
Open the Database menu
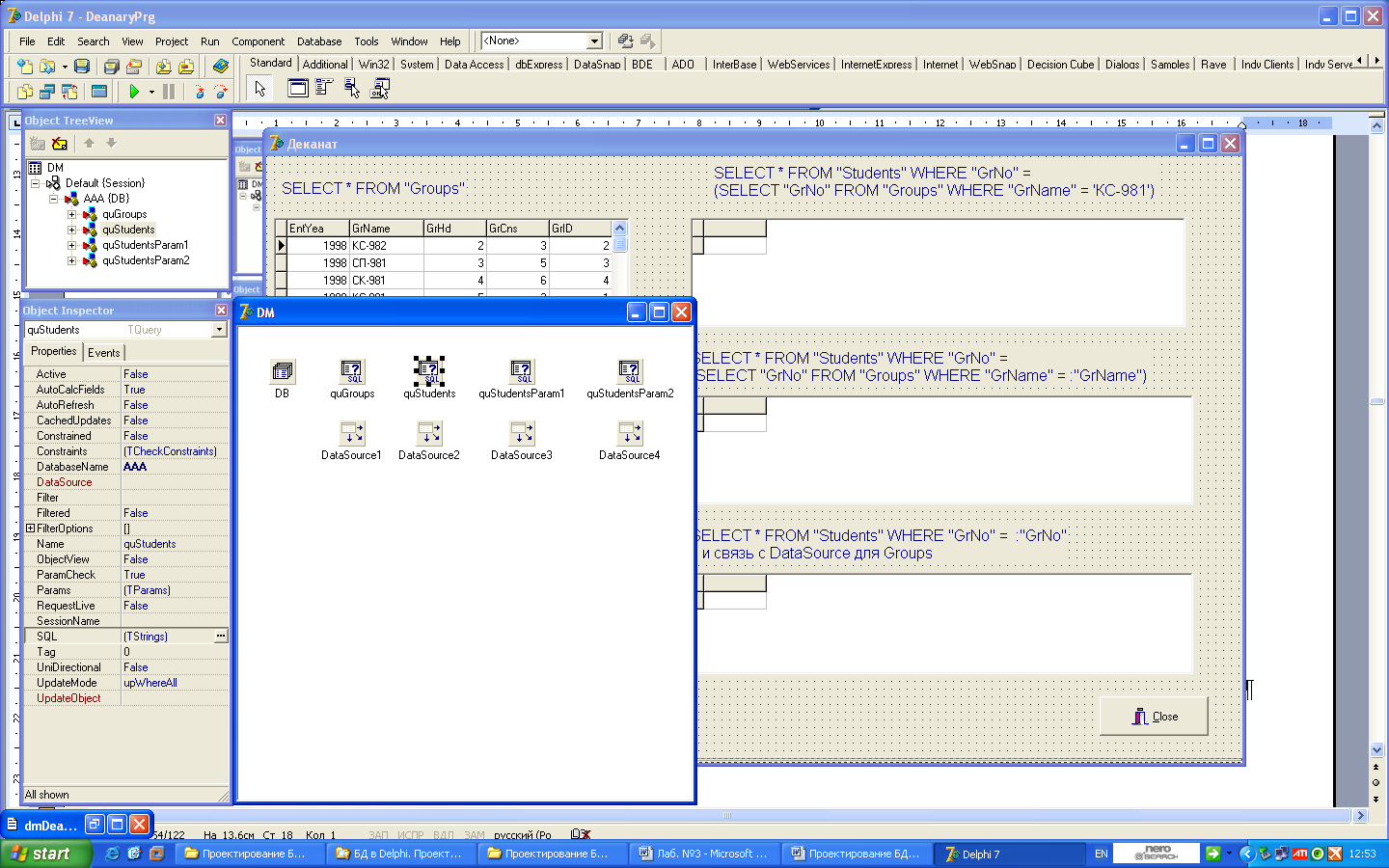[319, 41]
